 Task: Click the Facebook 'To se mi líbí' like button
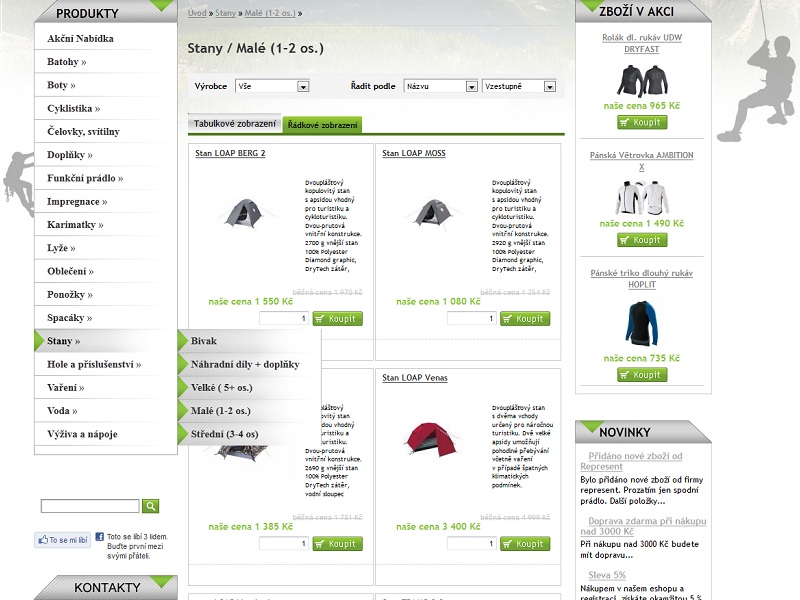point(62,540)
